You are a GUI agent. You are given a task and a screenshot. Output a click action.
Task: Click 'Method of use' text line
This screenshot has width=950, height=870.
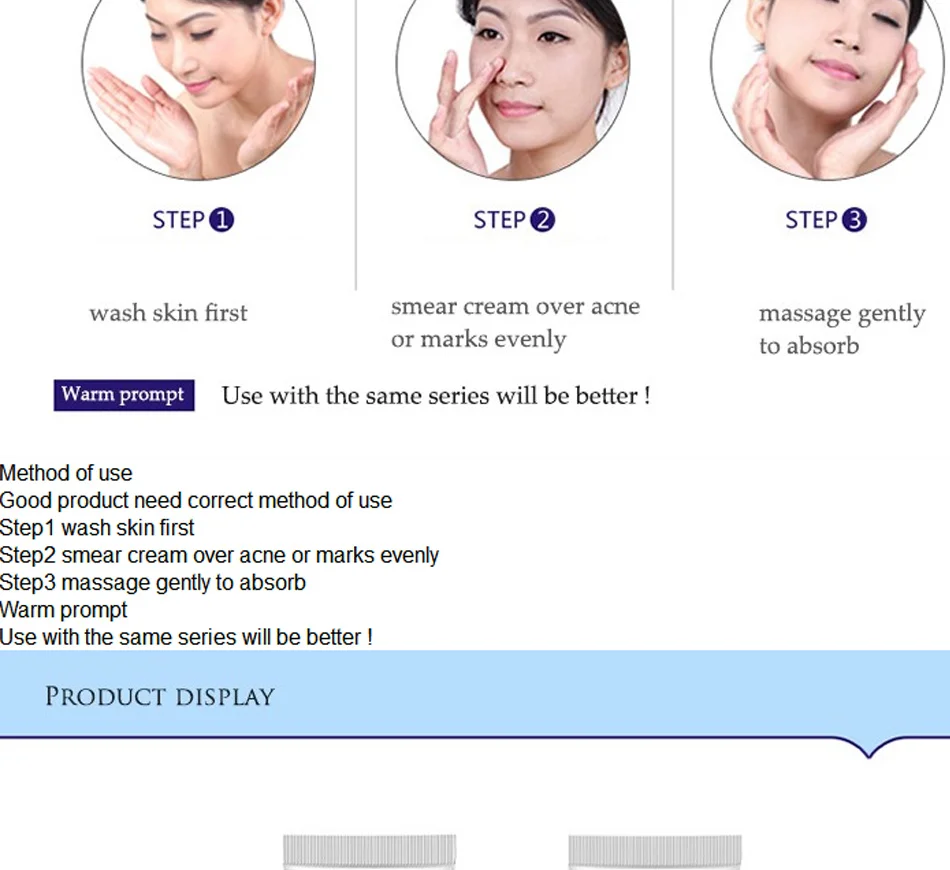tap(66, 473)
